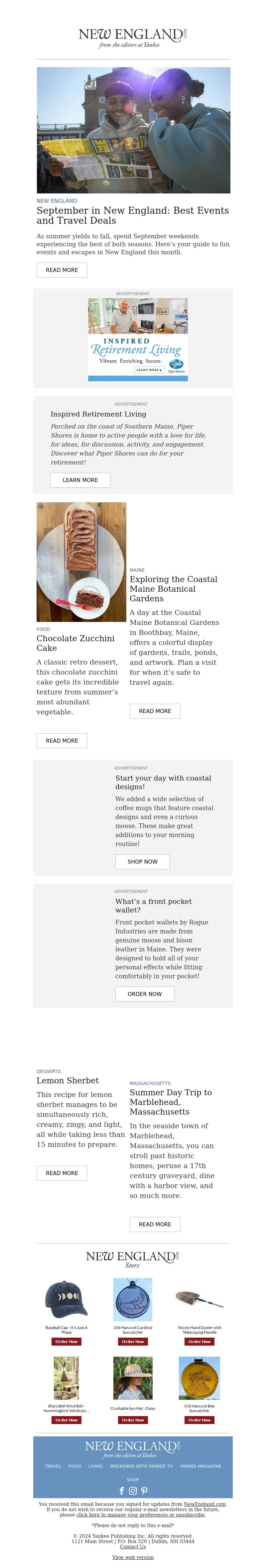Image resolution: width=266 pixels, height=1568 pixels.
Task: Open the View web version link
Action: [133, 1557]
